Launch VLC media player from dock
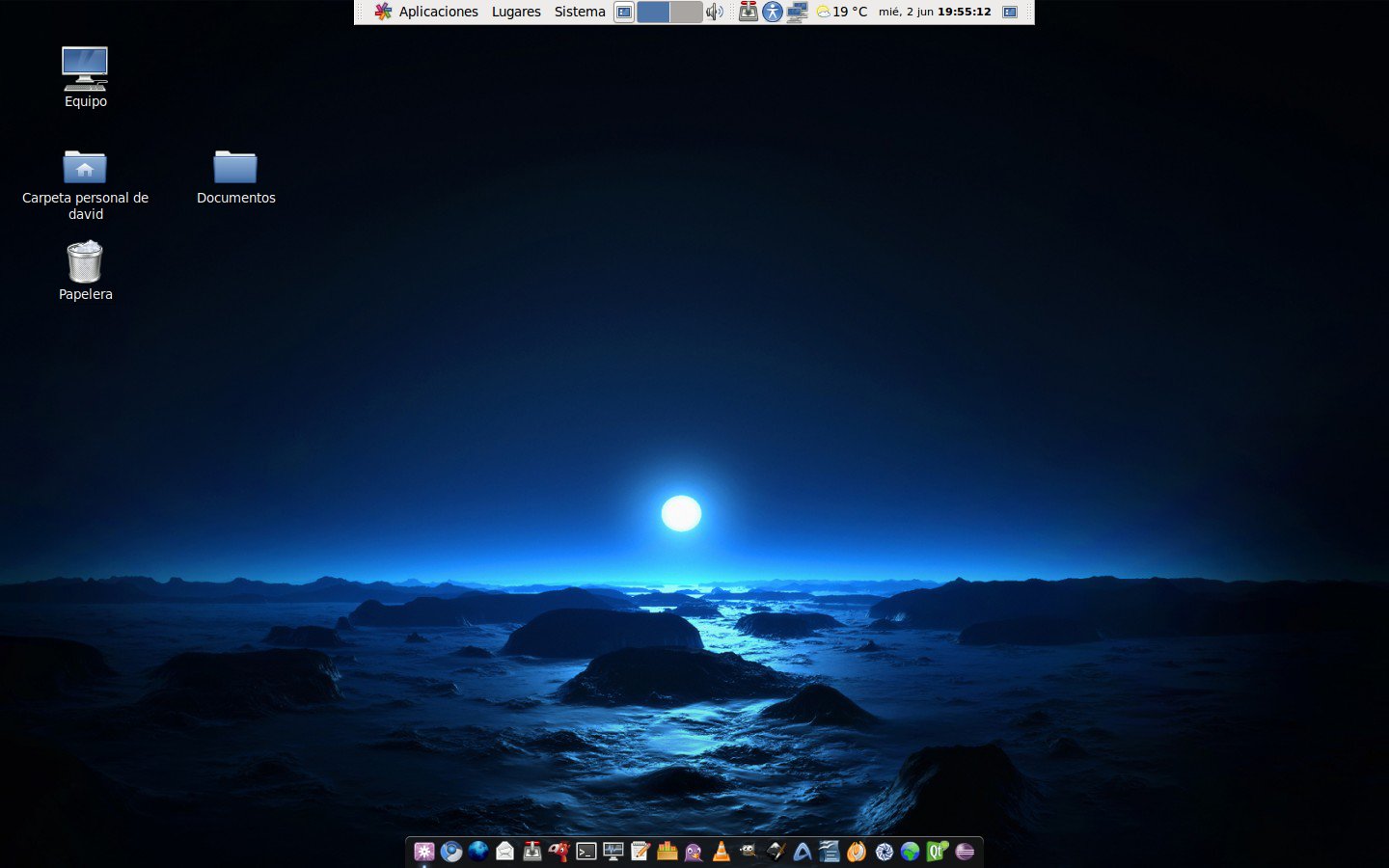The image size is (1389, 868). (721, 852)
